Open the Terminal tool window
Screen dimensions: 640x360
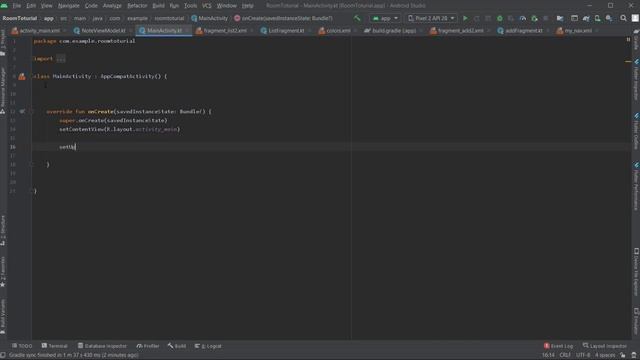[x=55, y=346]
